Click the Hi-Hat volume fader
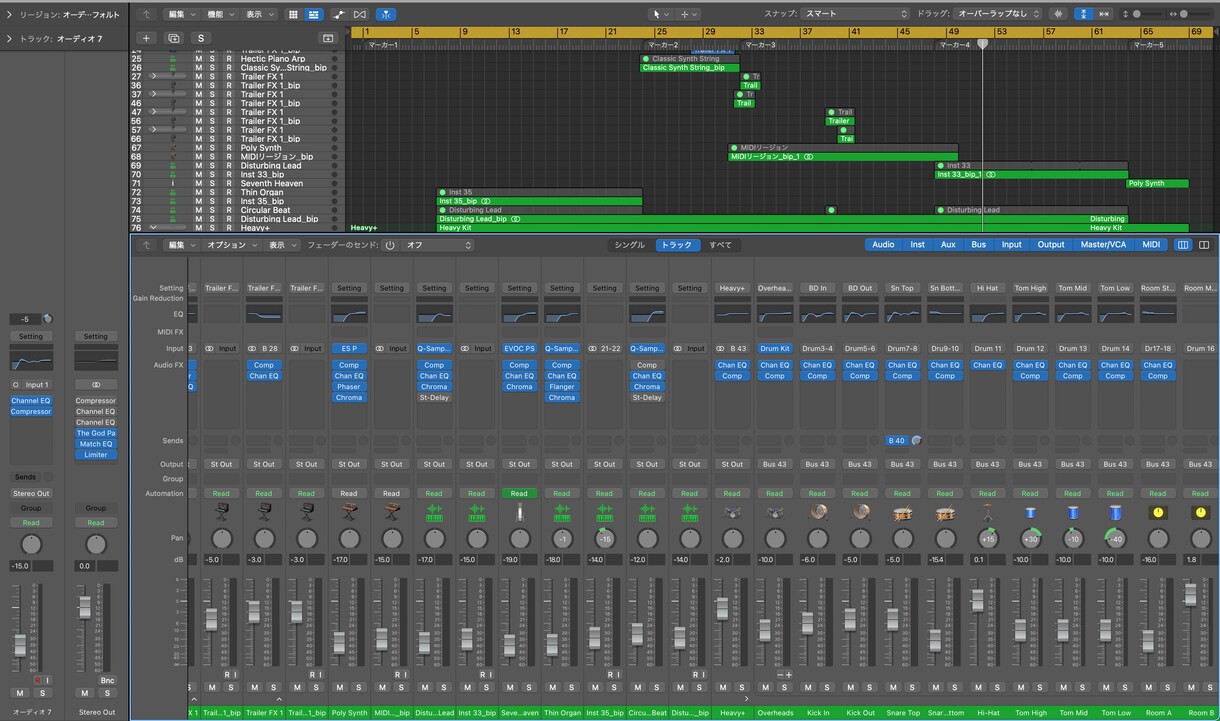The width and height of the screenshot is (1220, 721). tap(978, 601)
